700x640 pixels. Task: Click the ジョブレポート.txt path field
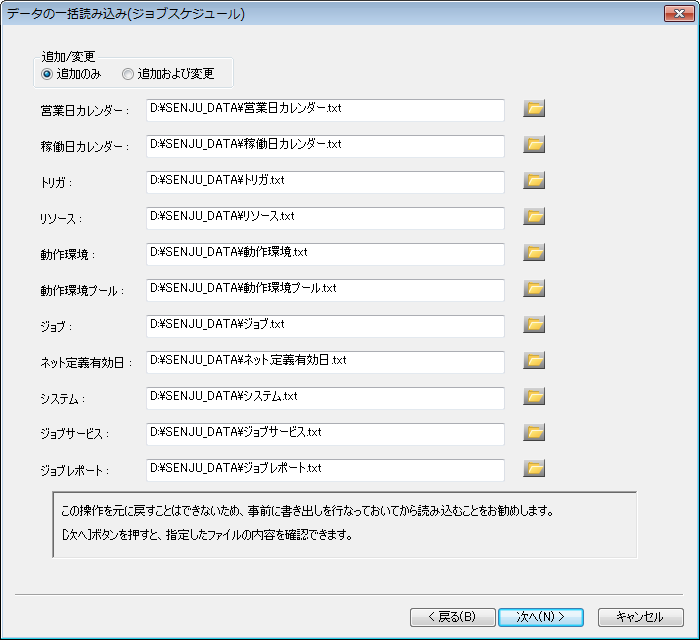[x=325, y=470]
